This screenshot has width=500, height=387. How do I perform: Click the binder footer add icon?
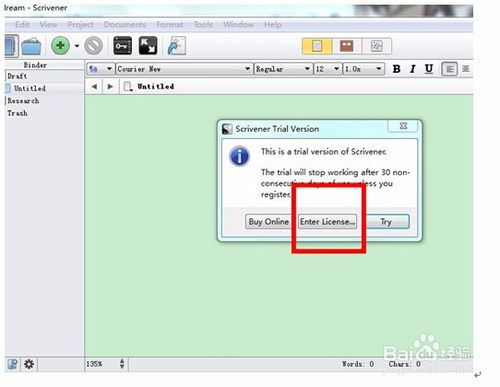click(13, 364)
